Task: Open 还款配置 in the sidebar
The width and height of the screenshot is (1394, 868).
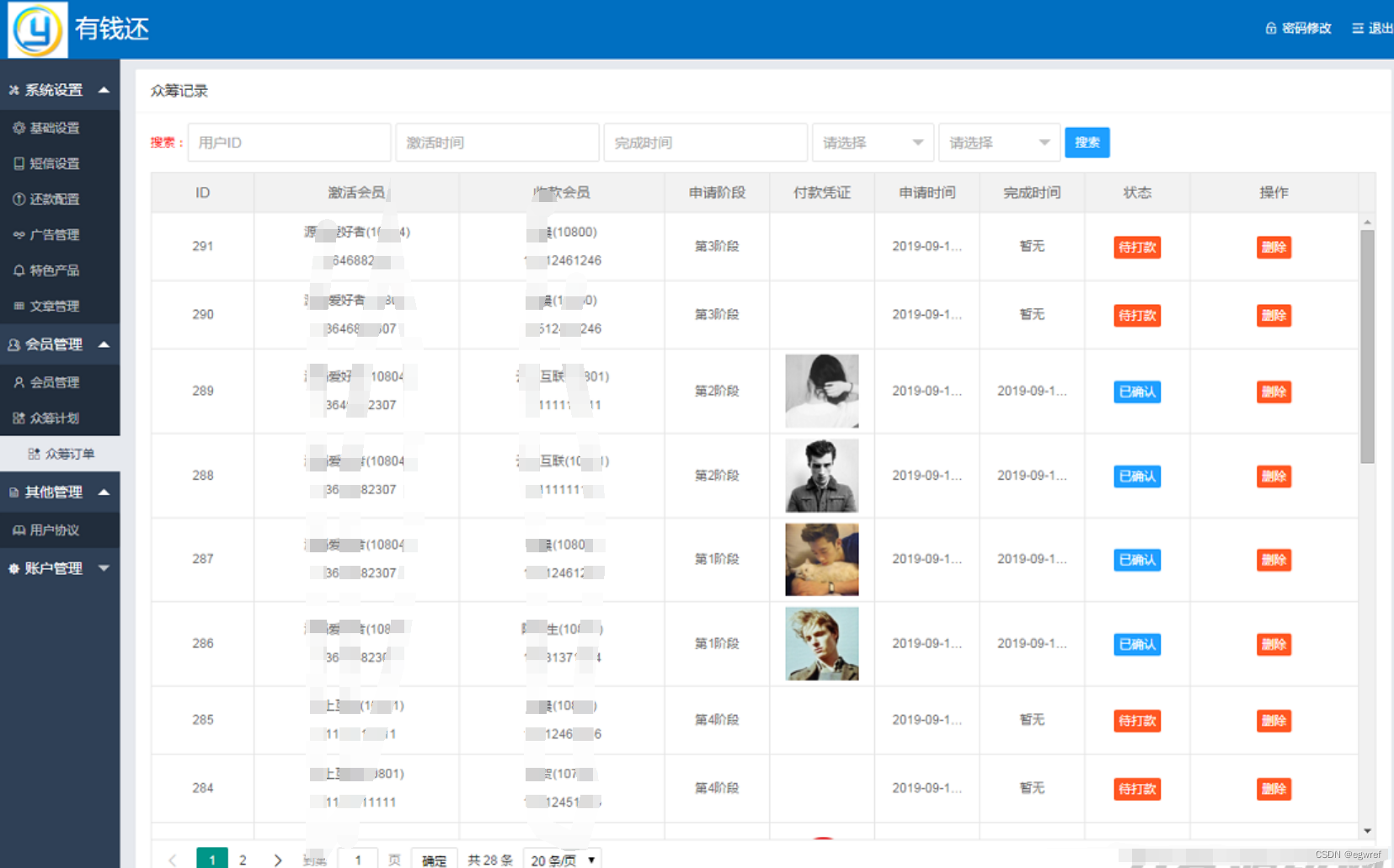Action: 55,200
